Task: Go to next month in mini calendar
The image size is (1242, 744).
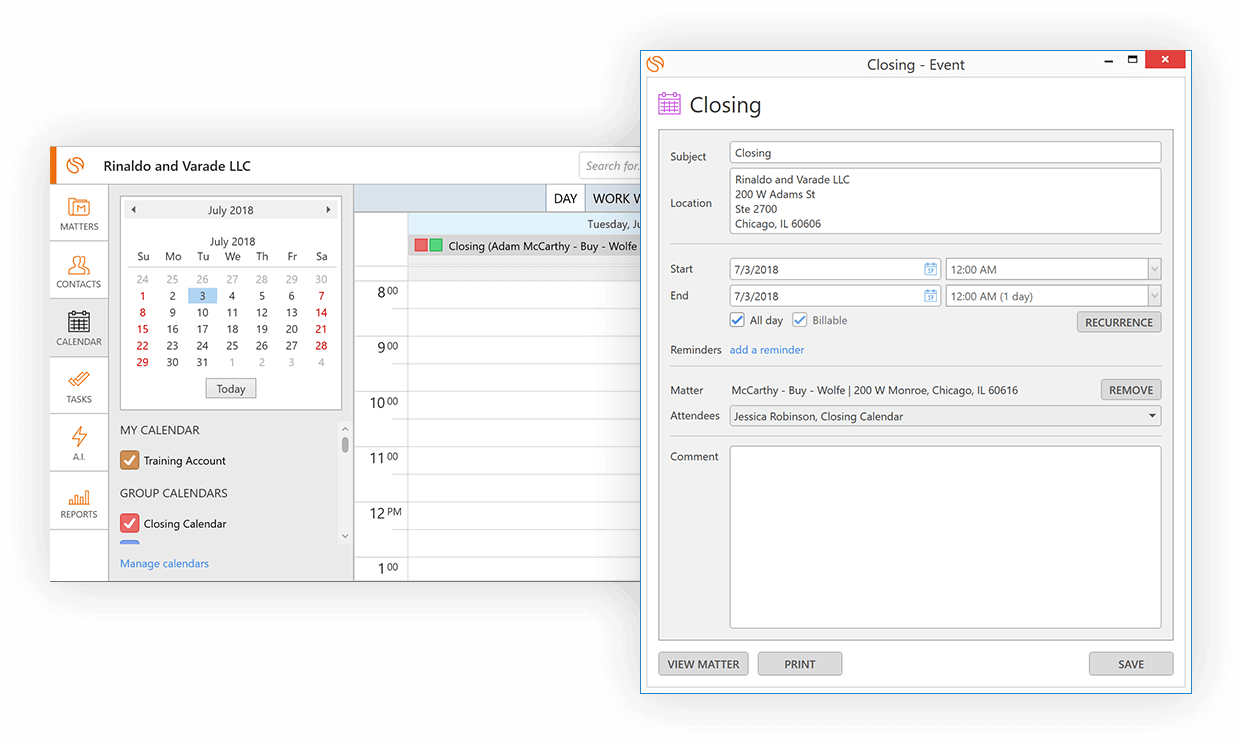Action: tap(328, 210)
